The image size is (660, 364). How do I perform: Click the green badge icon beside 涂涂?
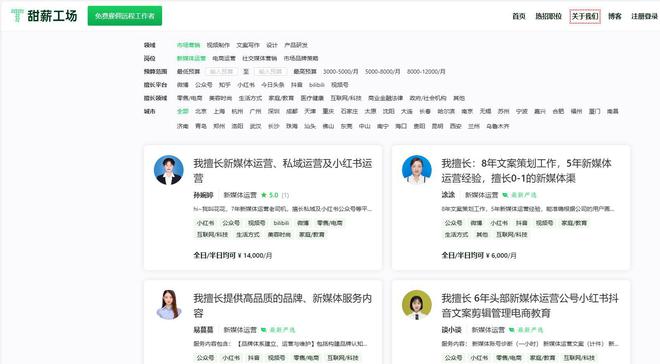tap(505, 195)
